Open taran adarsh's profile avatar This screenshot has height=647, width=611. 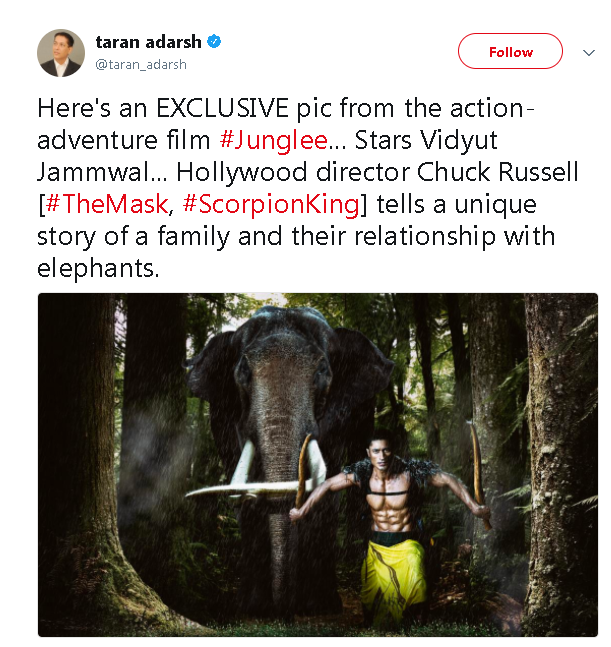point(61,52)
